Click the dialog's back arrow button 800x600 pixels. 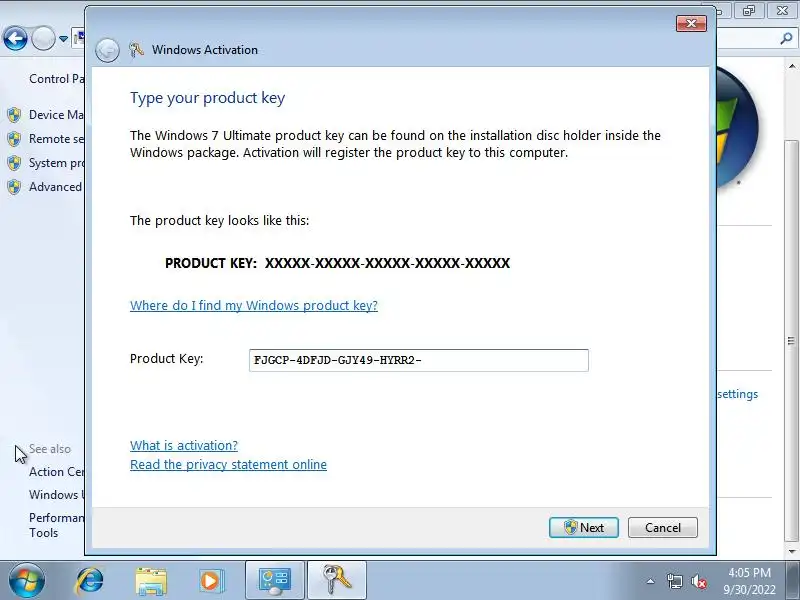(x=107, y=50)
